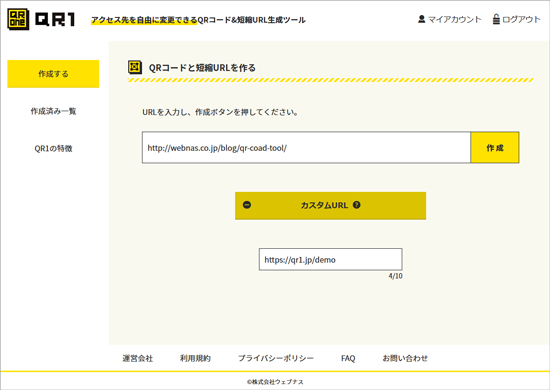Click the 4/10 character counter
550x390 pixels.
[x=395, y=276]
